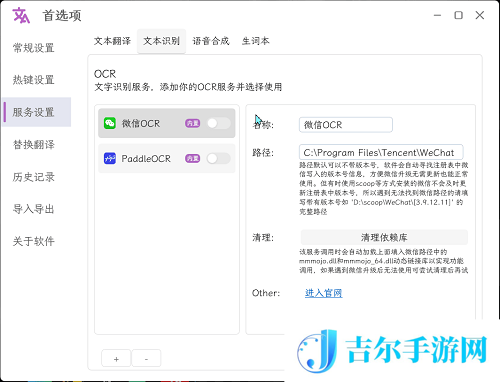Open 热键设置 in the sidebar
The image size is (500, 382).
[33, 80]
